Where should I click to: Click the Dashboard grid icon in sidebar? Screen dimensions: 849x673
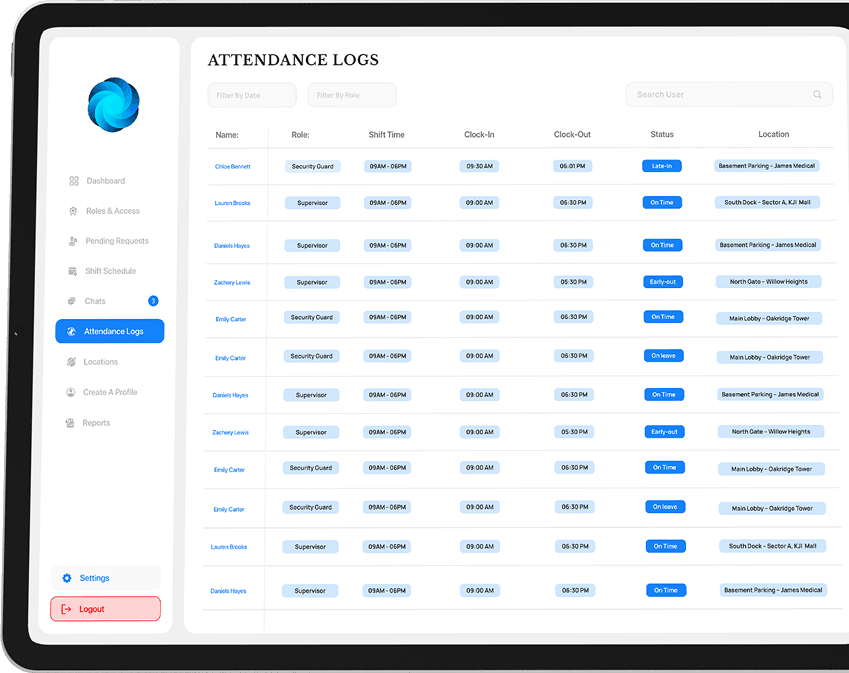(74, 181)
